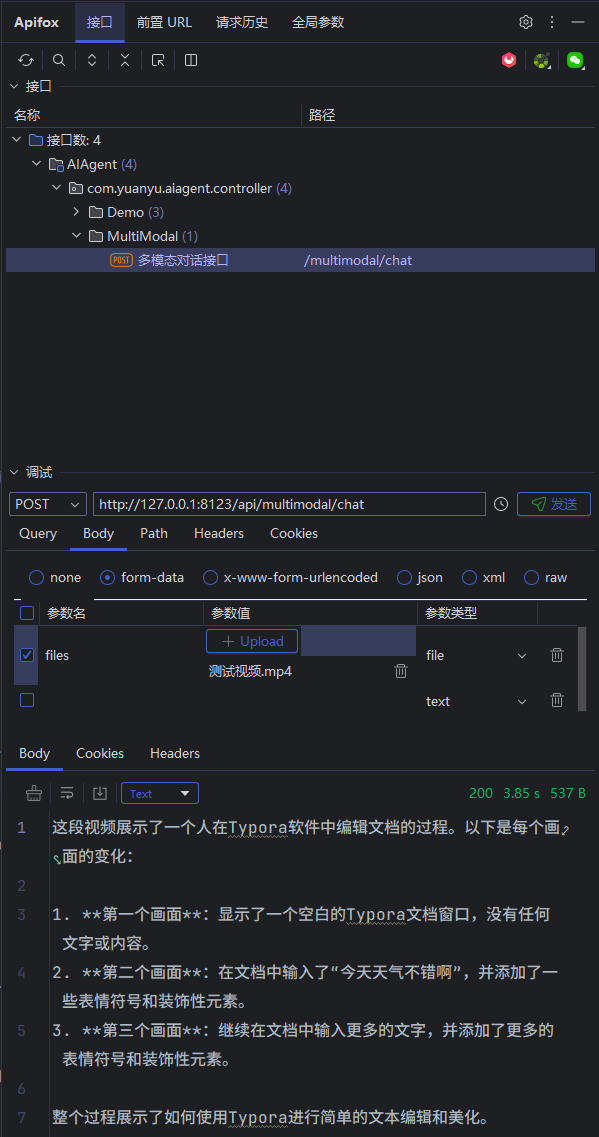Image resolution: width=599 pixels, height=1137 pixels.
Task: Open the request Cookies tab
Action: [x=294, y=534]
